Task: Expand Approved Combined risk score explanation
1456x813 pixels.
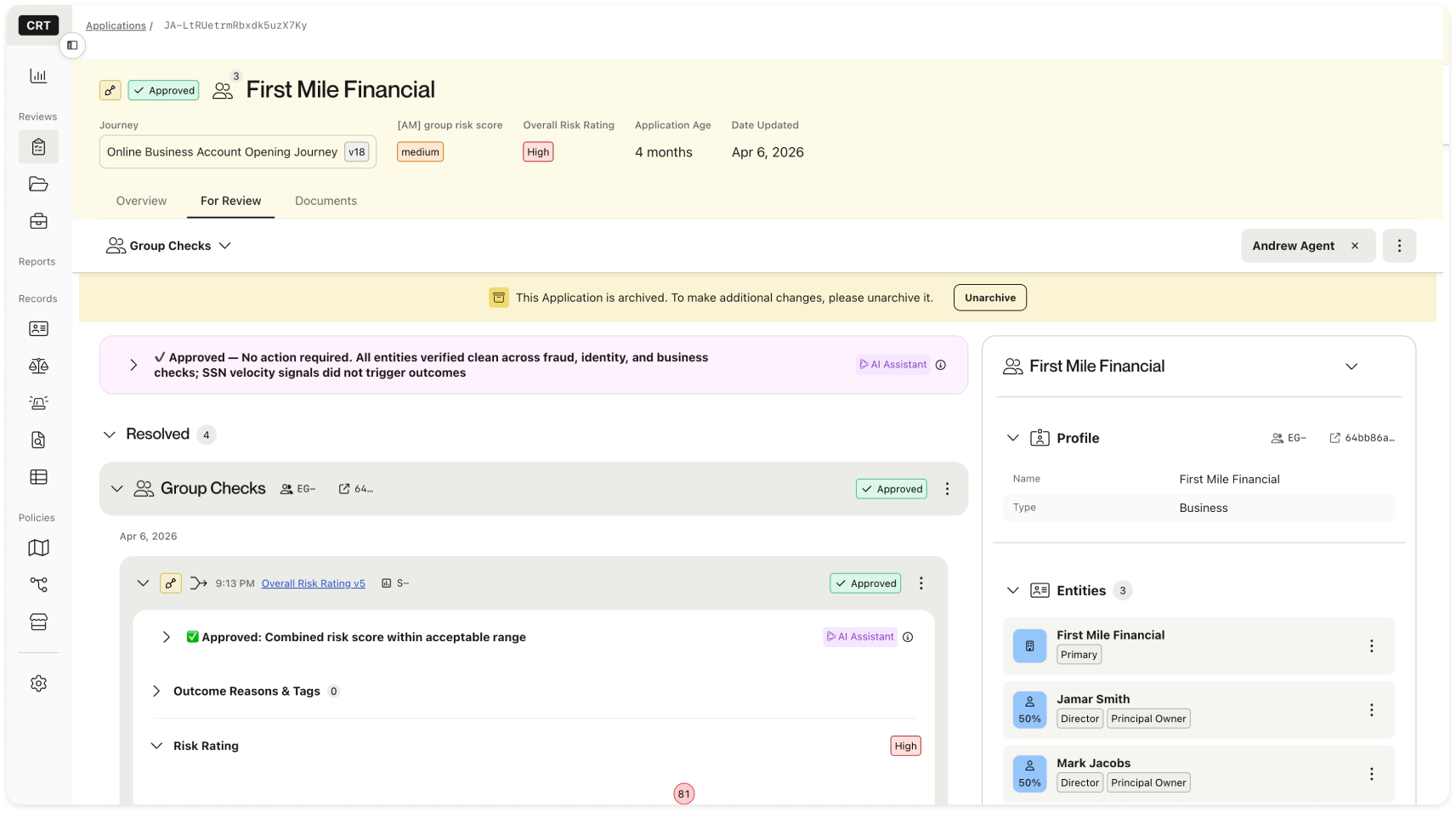Action: [167, 637]
